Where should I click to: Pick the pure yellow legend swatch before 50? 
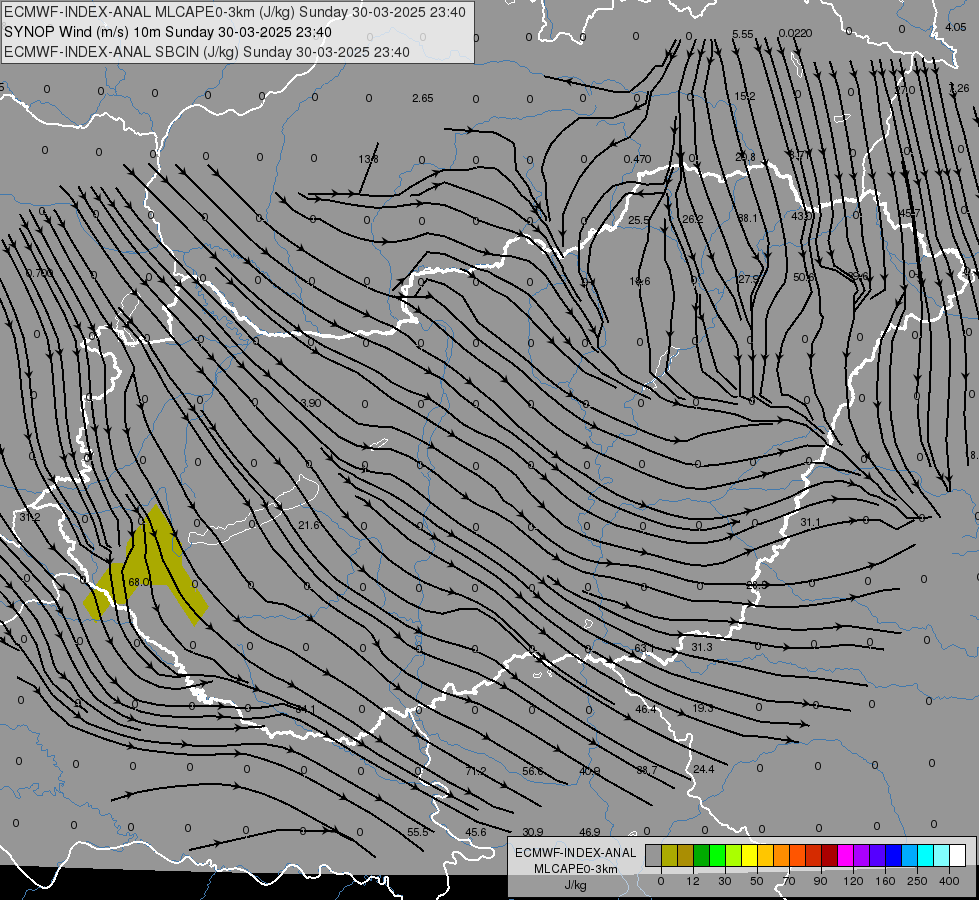point(749,855)
